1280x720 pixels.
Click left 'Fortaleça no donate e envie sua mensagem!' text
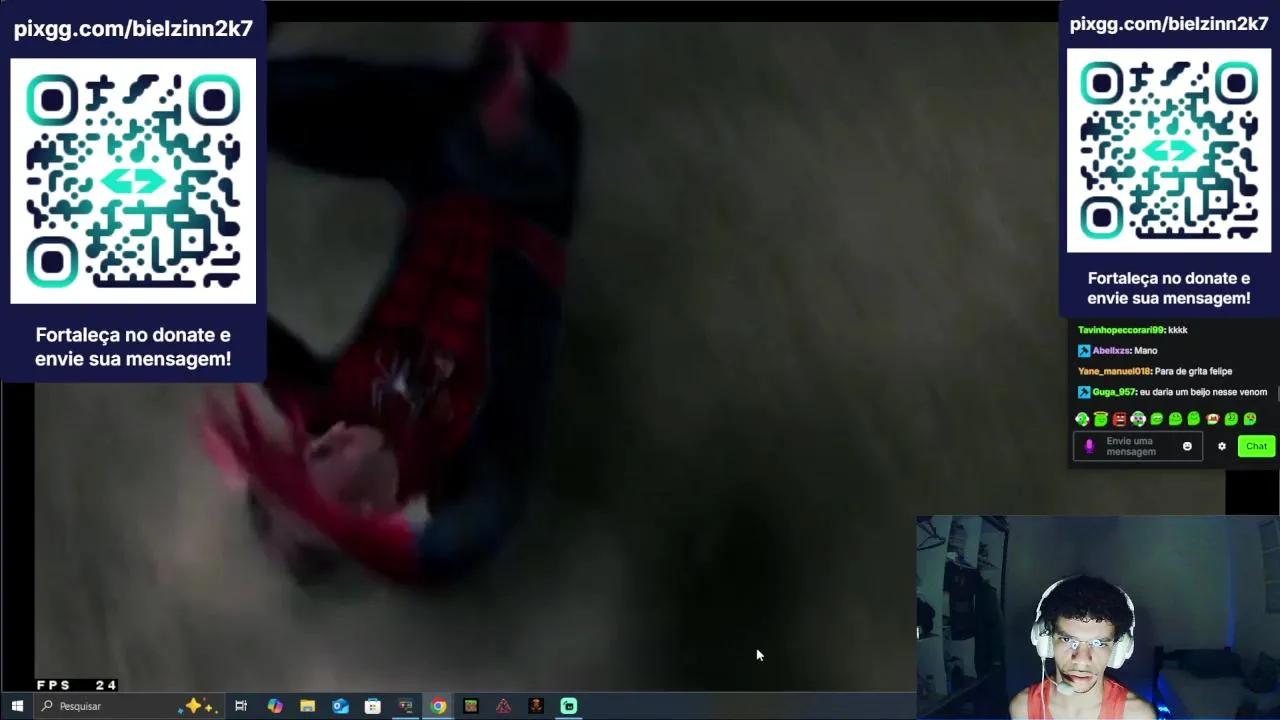[x=133, y=347]
